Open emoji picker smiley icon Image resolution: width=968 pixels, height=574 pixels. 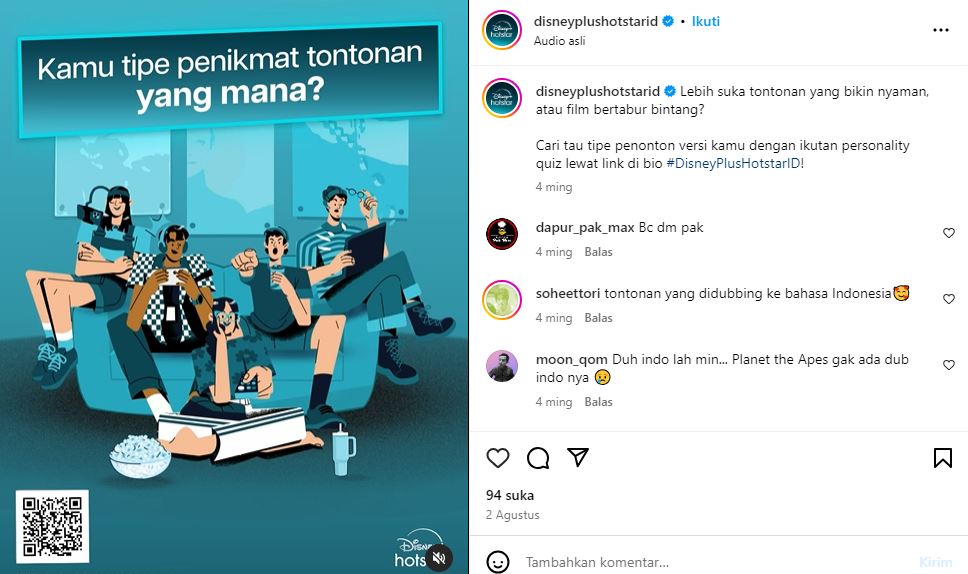[498, 562]
